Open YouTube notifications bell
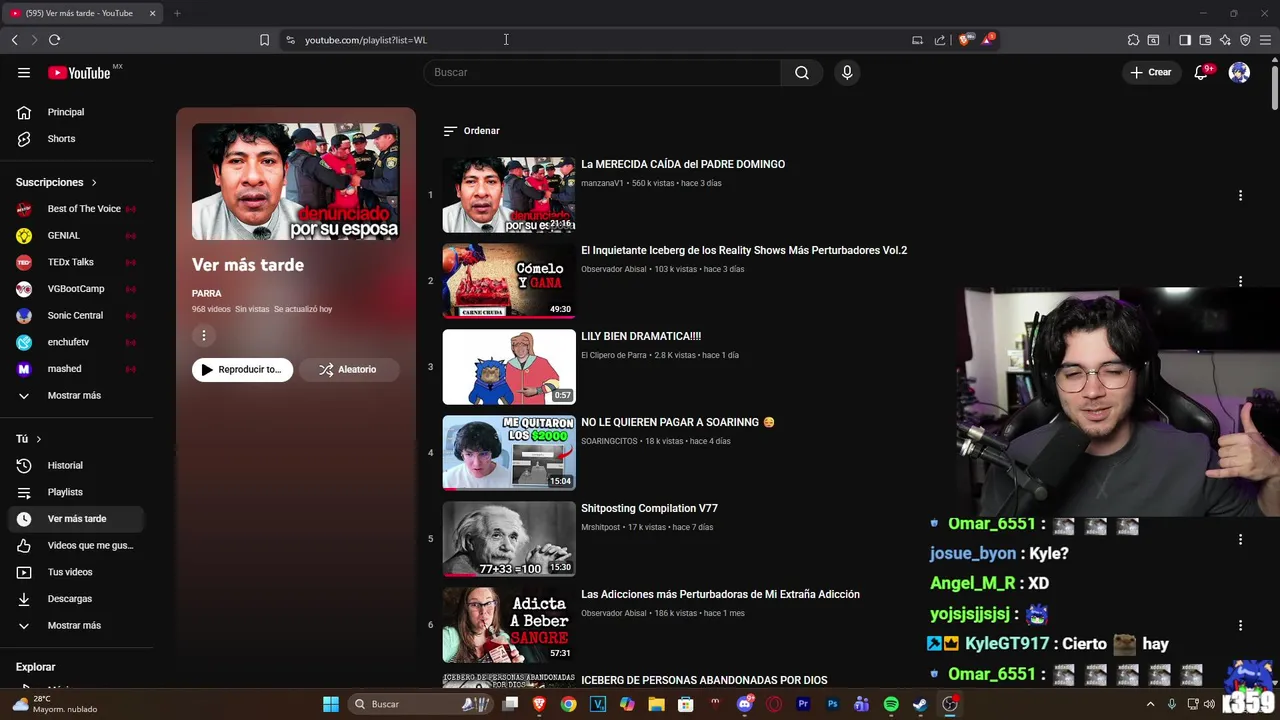This screenshot has width=1280, height=720. [x=1201, y=72]
